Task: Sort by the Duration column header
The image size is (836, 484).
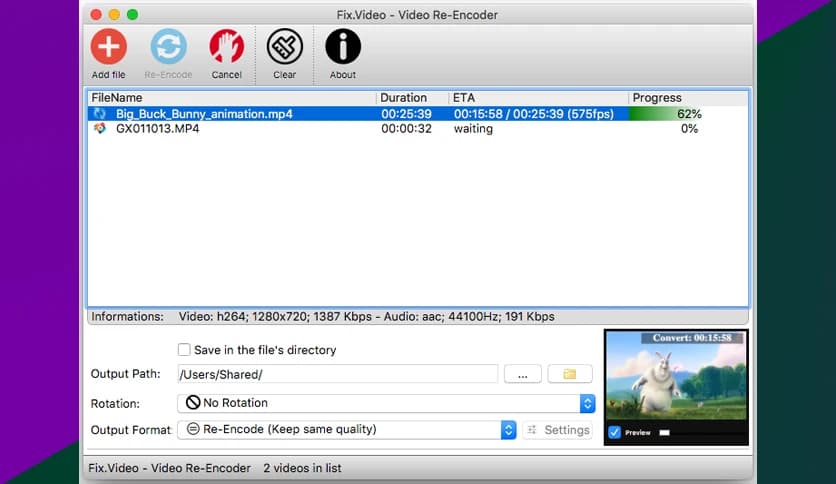Action: (x=413, y=98)
